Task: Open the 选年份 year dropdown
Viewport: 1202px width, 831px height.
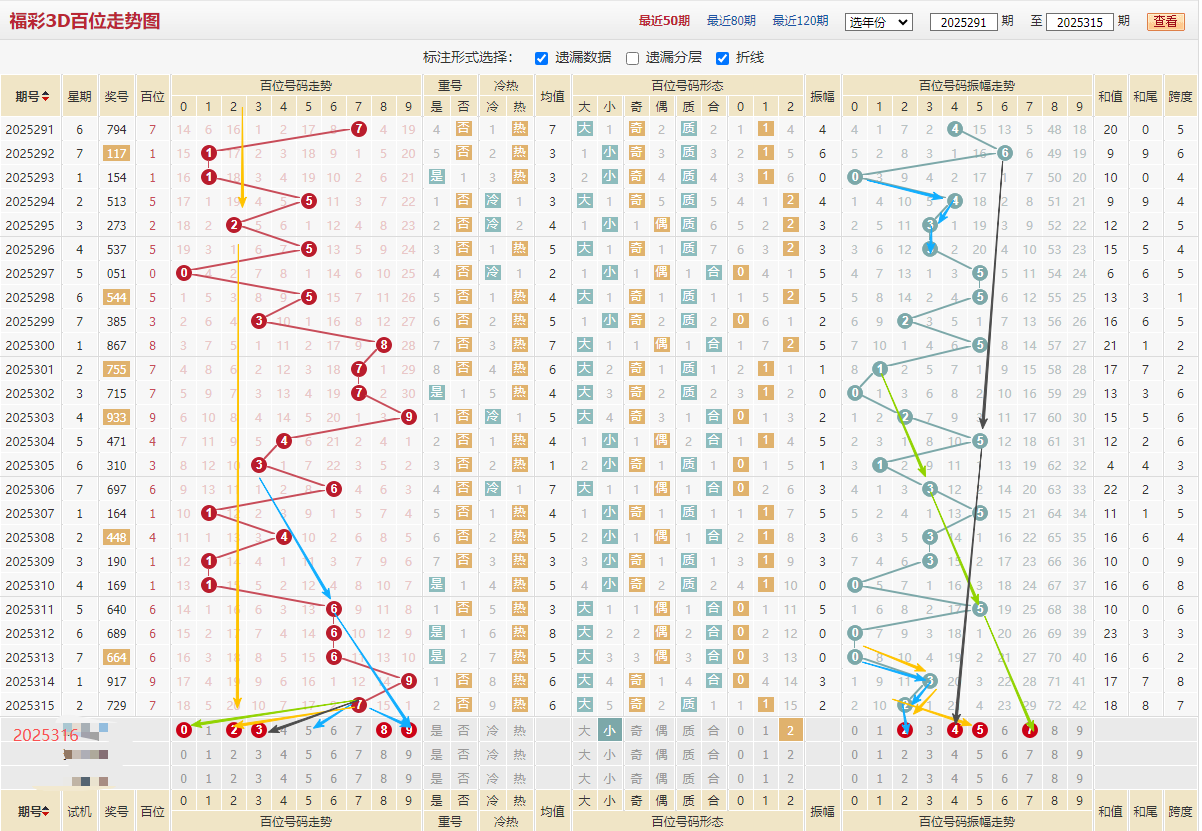Action: [878, 21]
